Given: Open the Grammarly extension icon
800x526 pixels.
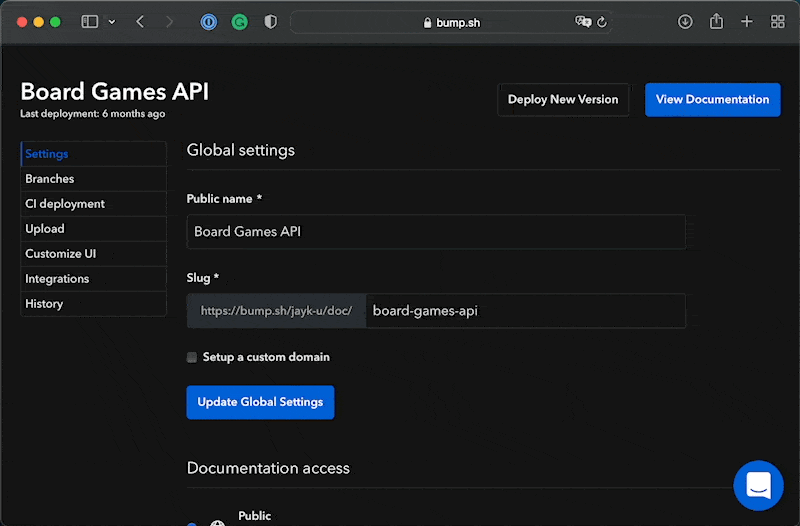Looking at the screenshot, I should 239,22.
